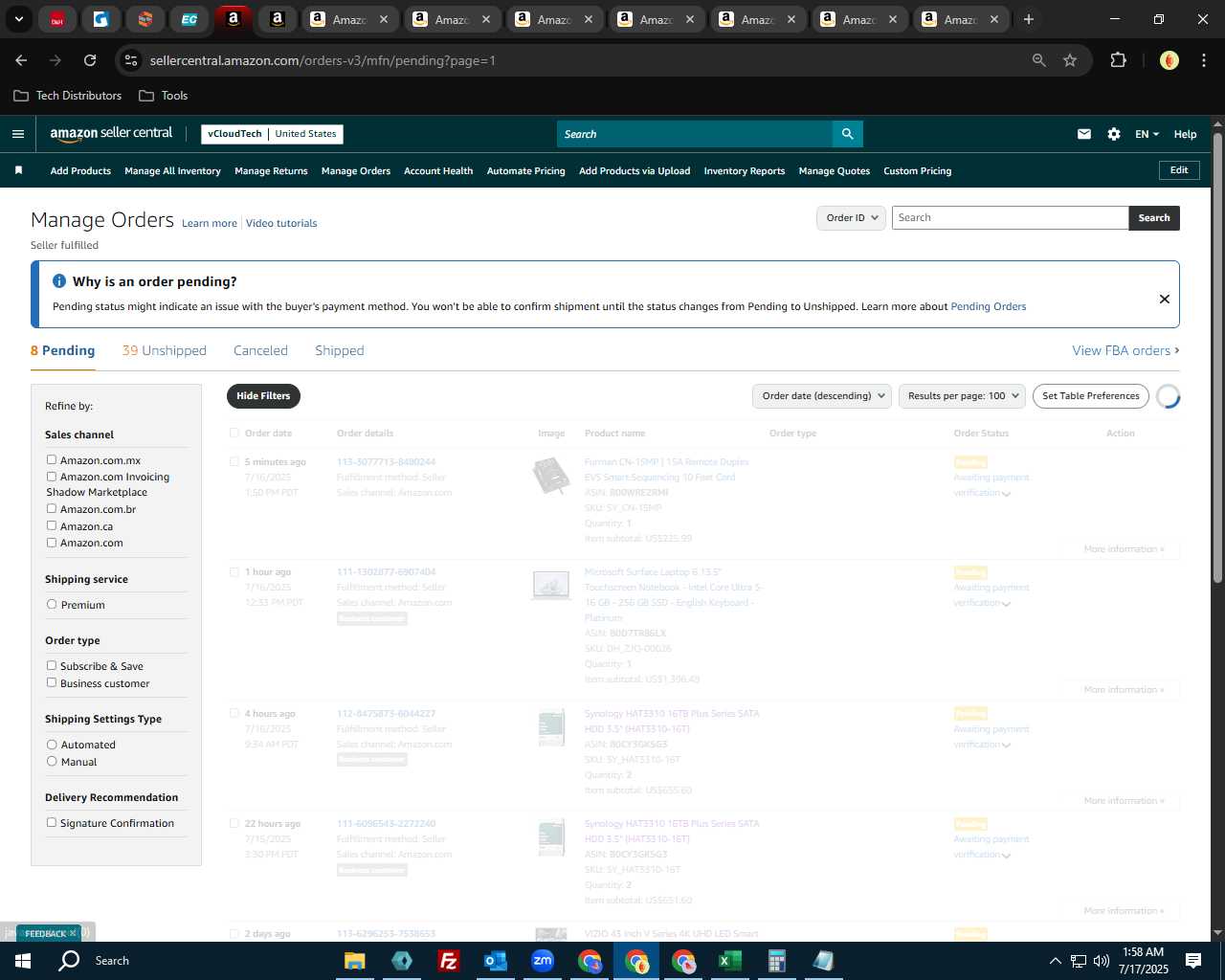Click the order search input field
This screenshot has height=980, width=1225.
click(x=1011, y=218)
